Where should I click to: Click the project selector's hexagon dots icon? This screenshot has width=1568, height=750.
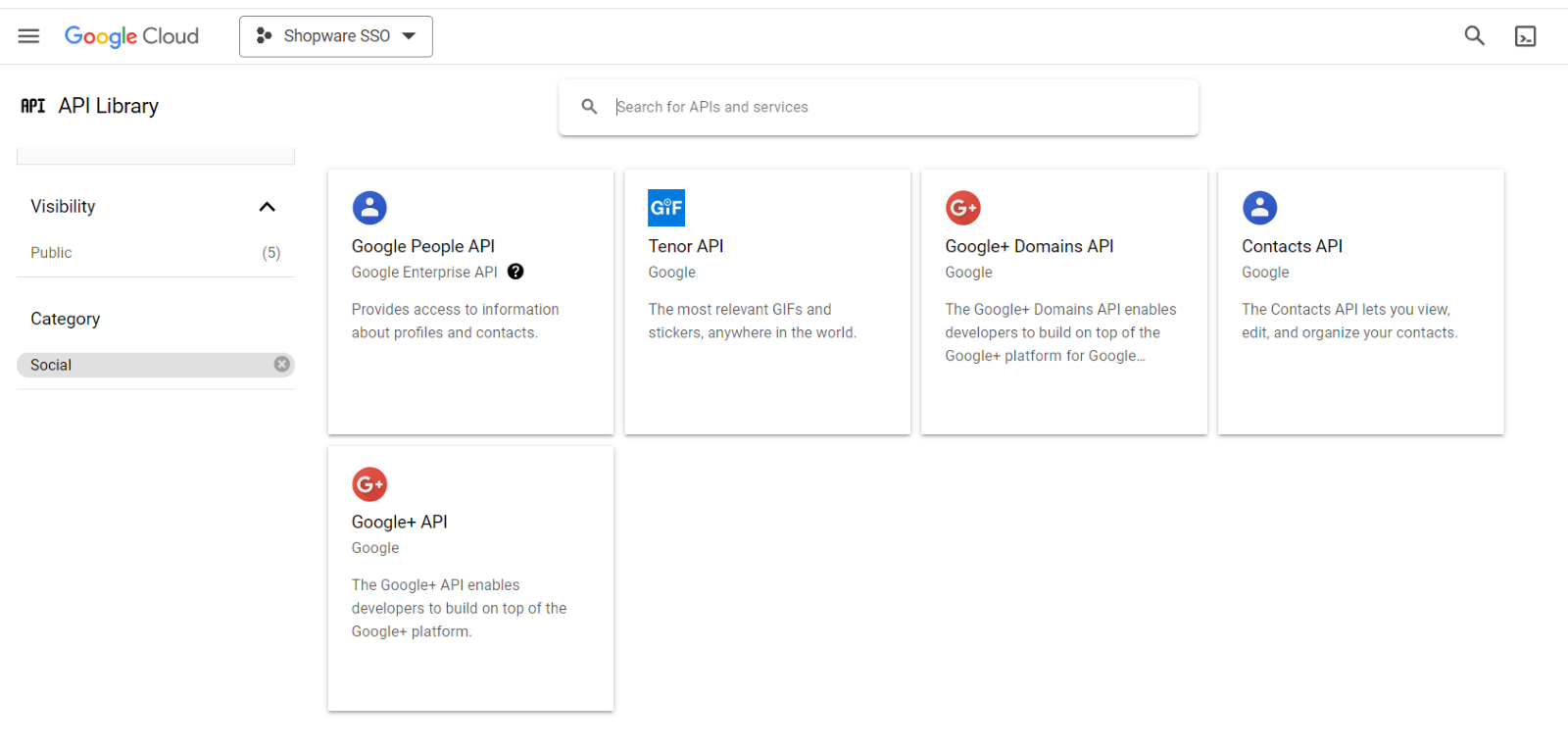pyautogui.click(x=264, y=36)
